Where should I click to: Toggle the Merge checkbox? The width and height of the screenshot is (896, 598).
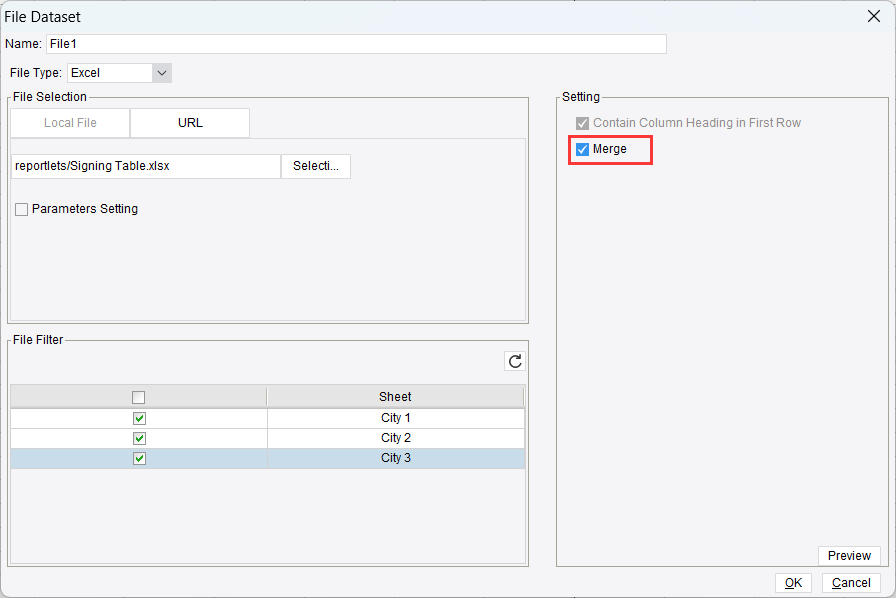click(582, 149)
